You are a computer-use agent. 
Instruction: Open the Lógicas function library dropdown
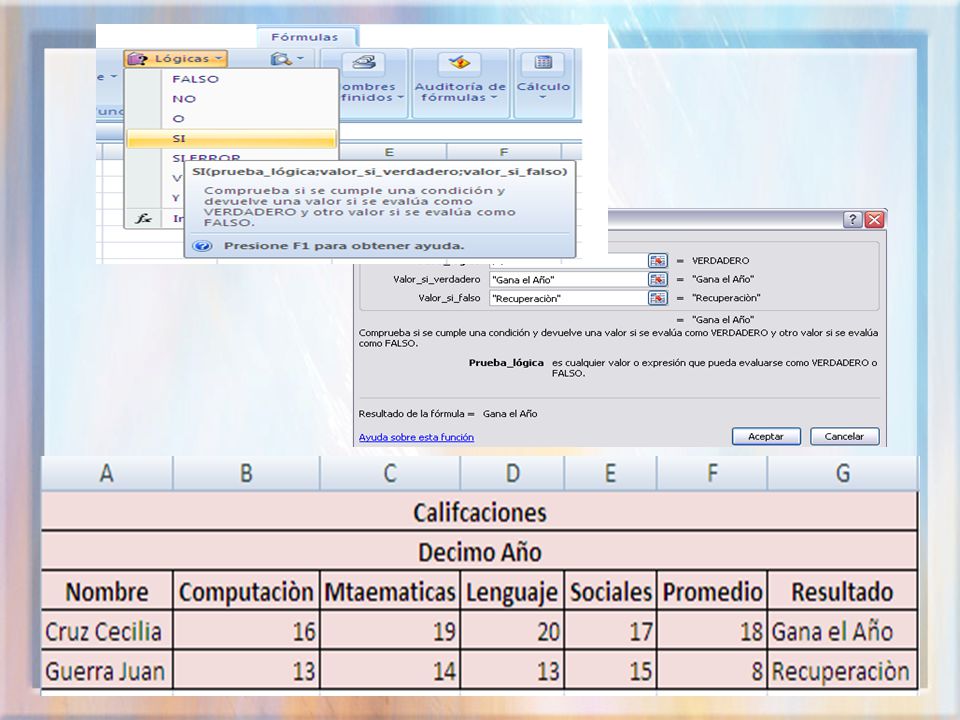coord(175,58)
